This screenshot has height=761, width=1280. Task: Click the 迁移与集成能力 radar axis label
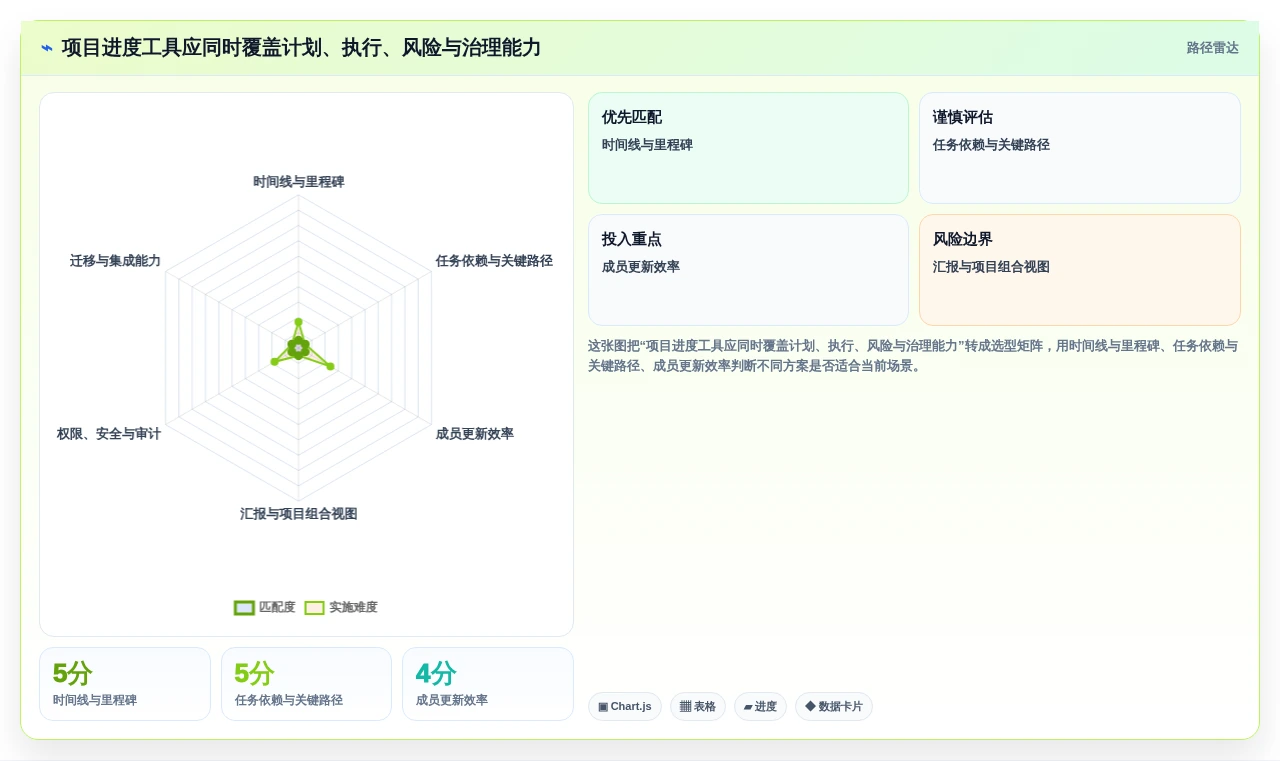point(115,261)
